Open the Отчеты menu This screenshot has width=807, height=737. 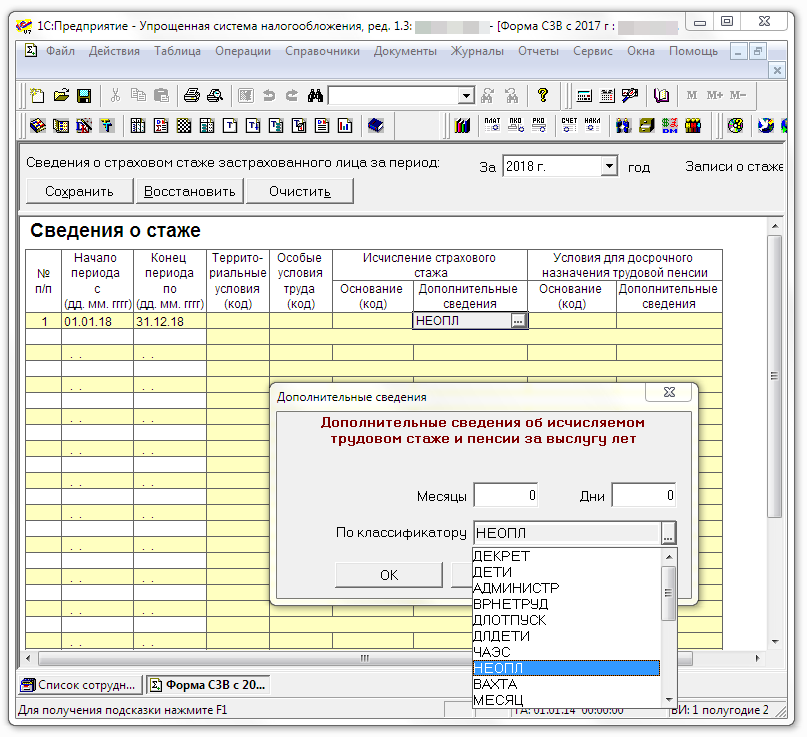coord(538,51)
